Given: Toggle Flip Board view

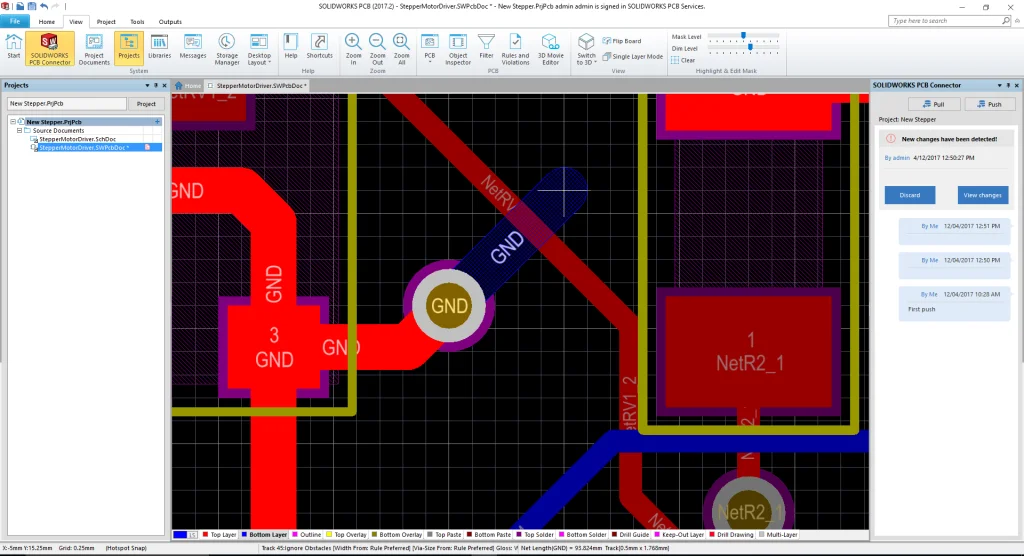Looking at the screenshot, I should [x=626, y=41].
